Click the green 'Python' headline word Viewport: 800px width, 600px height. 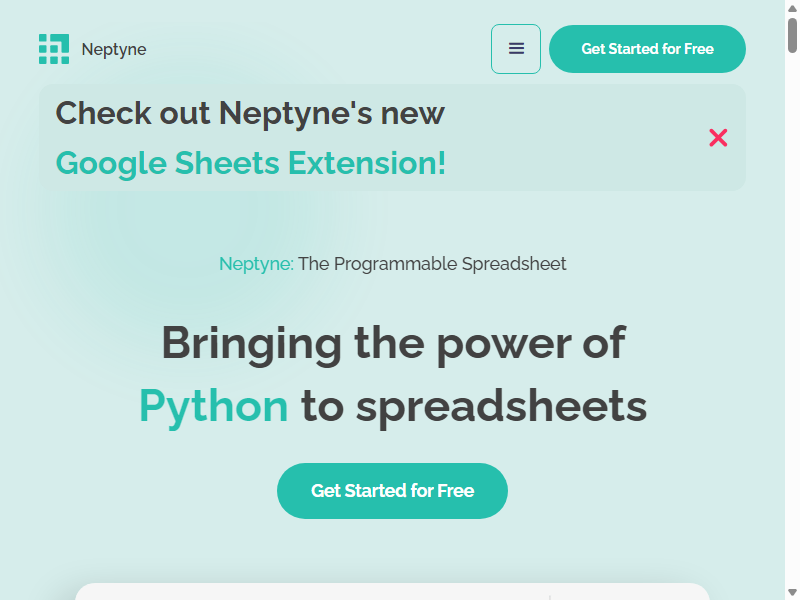point(214,407)
